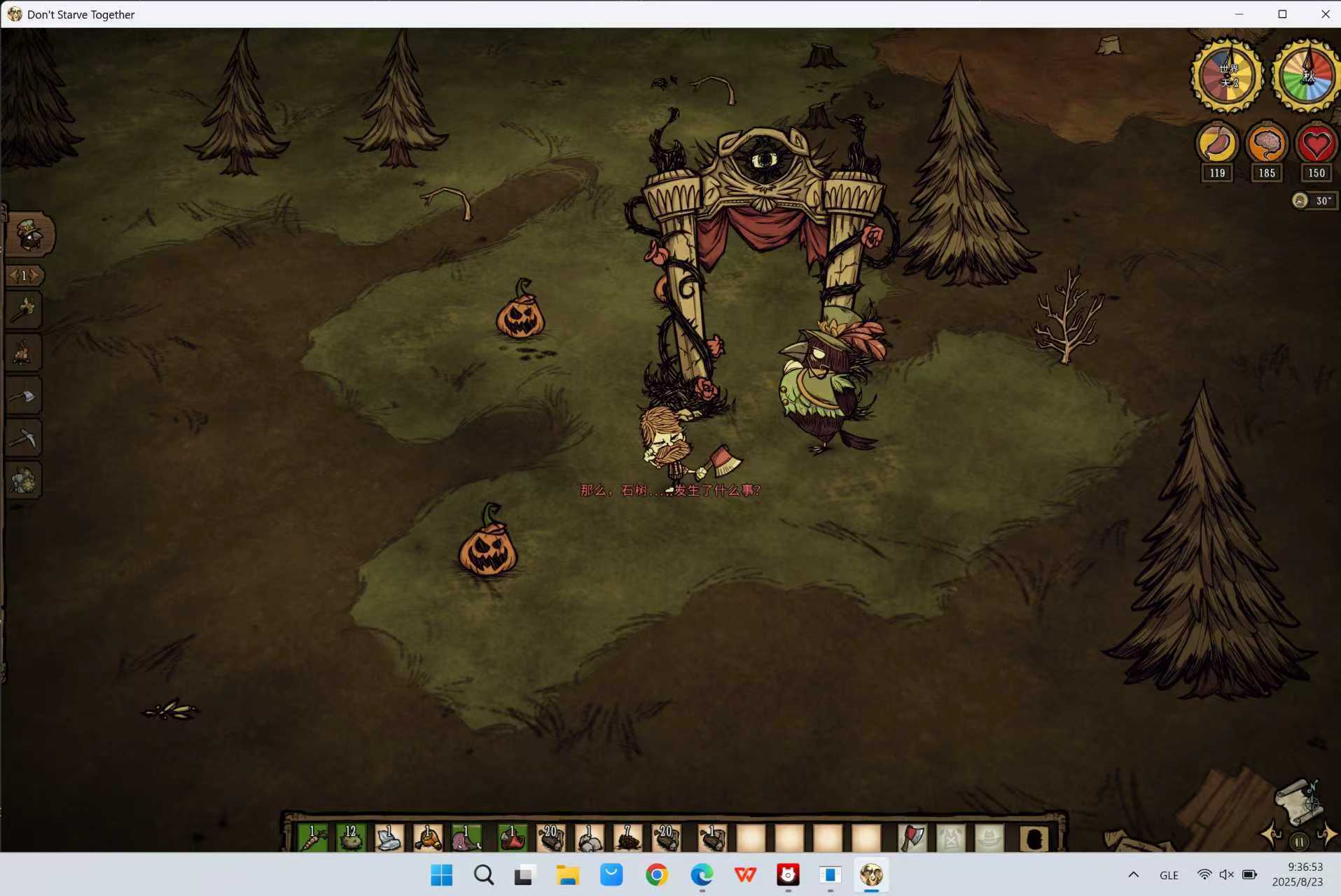1341x896 pixels.
Task: Click the sanity brain meter
Action: (x=1267, y=143)
